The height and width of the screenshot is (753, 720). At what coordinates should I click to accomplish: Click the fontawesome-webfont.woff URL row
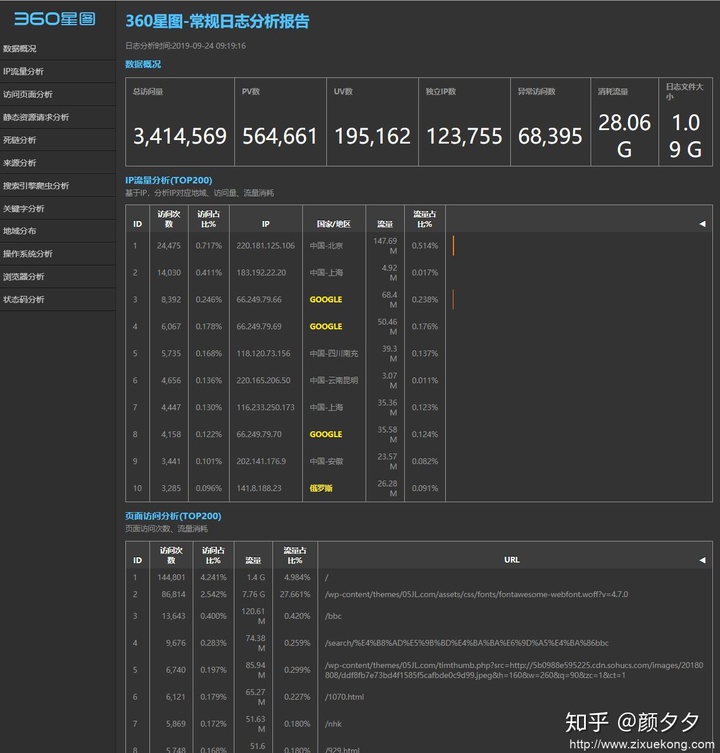[x=476, y=594]
